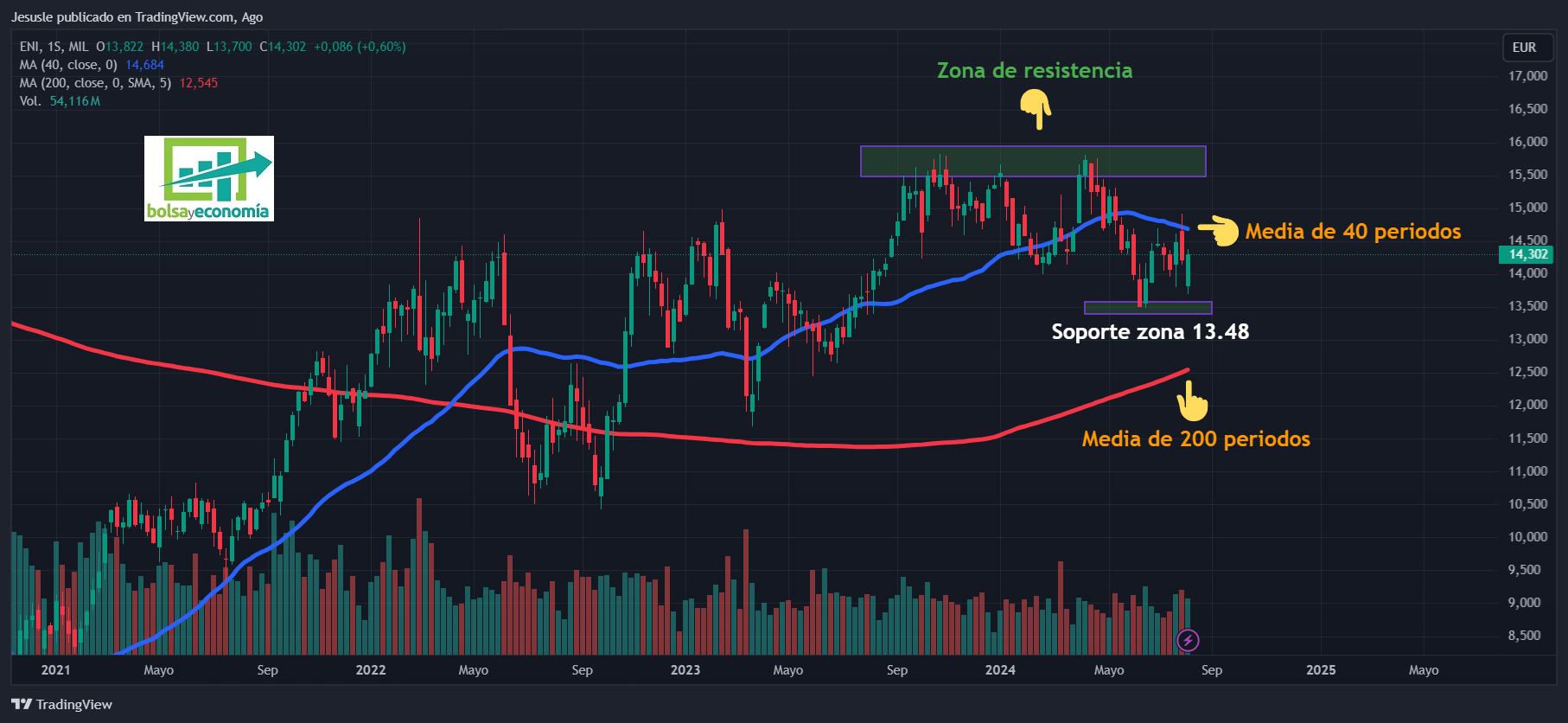This screenshot has height=723, width=1568.
Task: Click the 2023 label on time axis
Action: coord(685,669)
